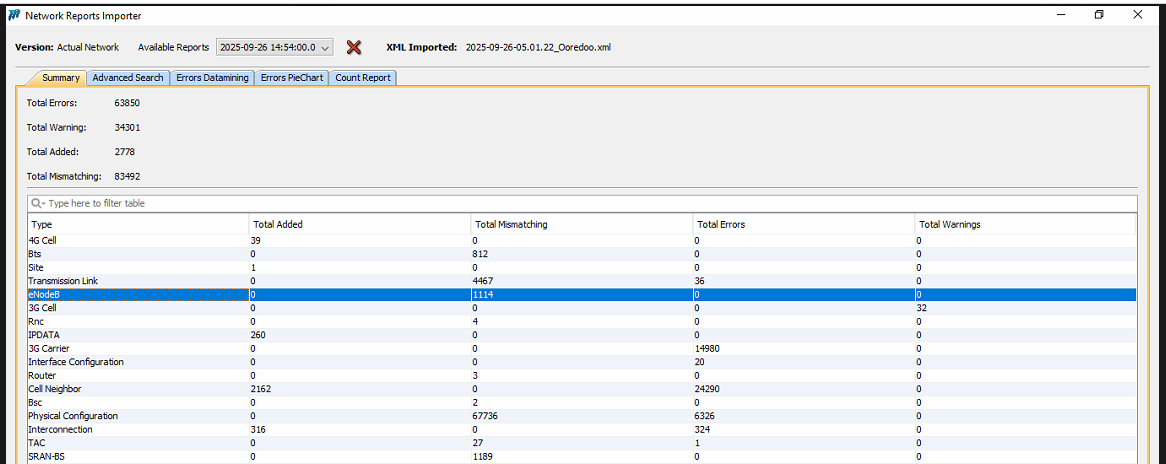Open the Errors Datamining tab

point(212,78)
